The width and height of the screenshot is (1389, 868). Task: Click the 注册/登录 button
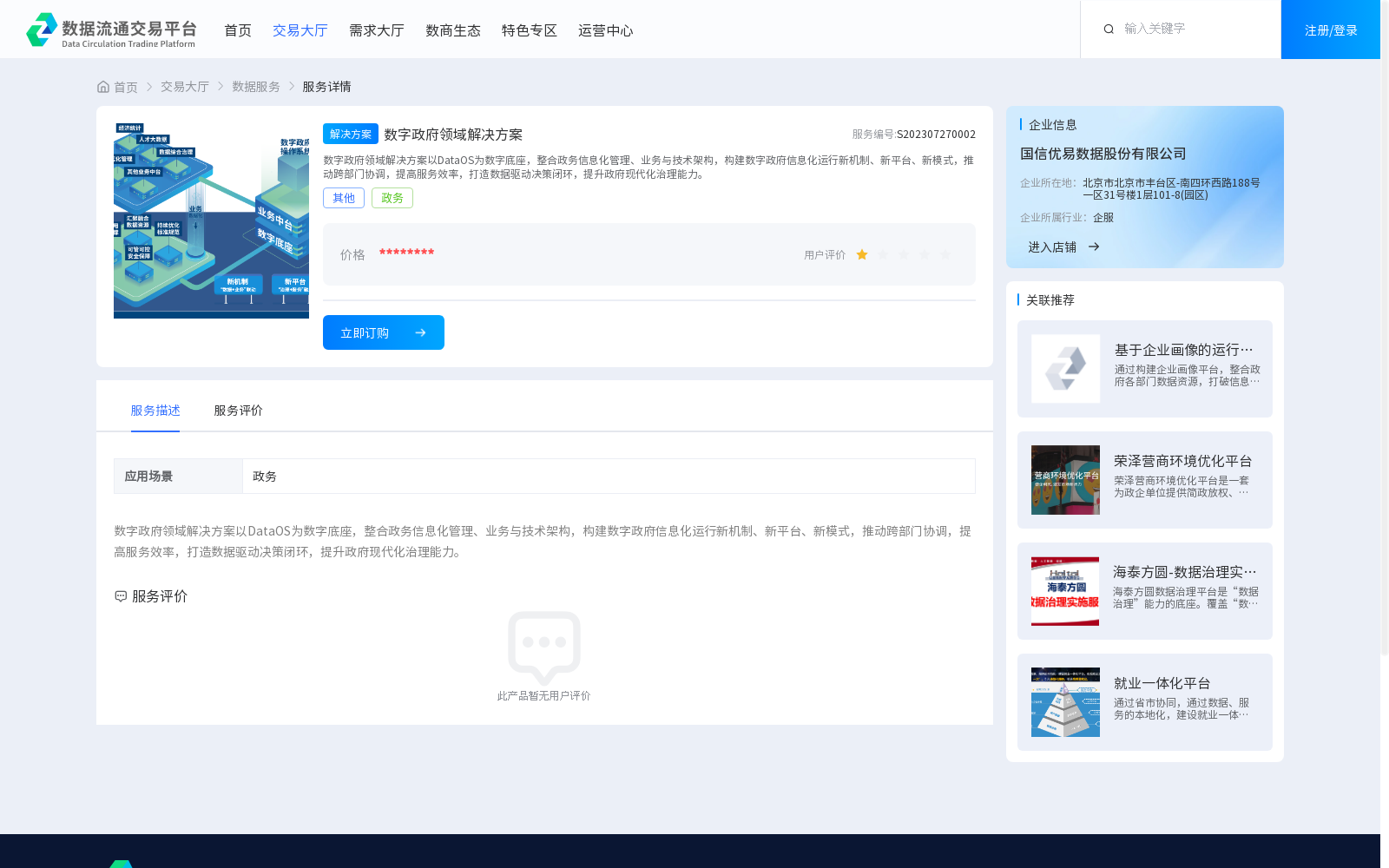[x=1331, y=30]
